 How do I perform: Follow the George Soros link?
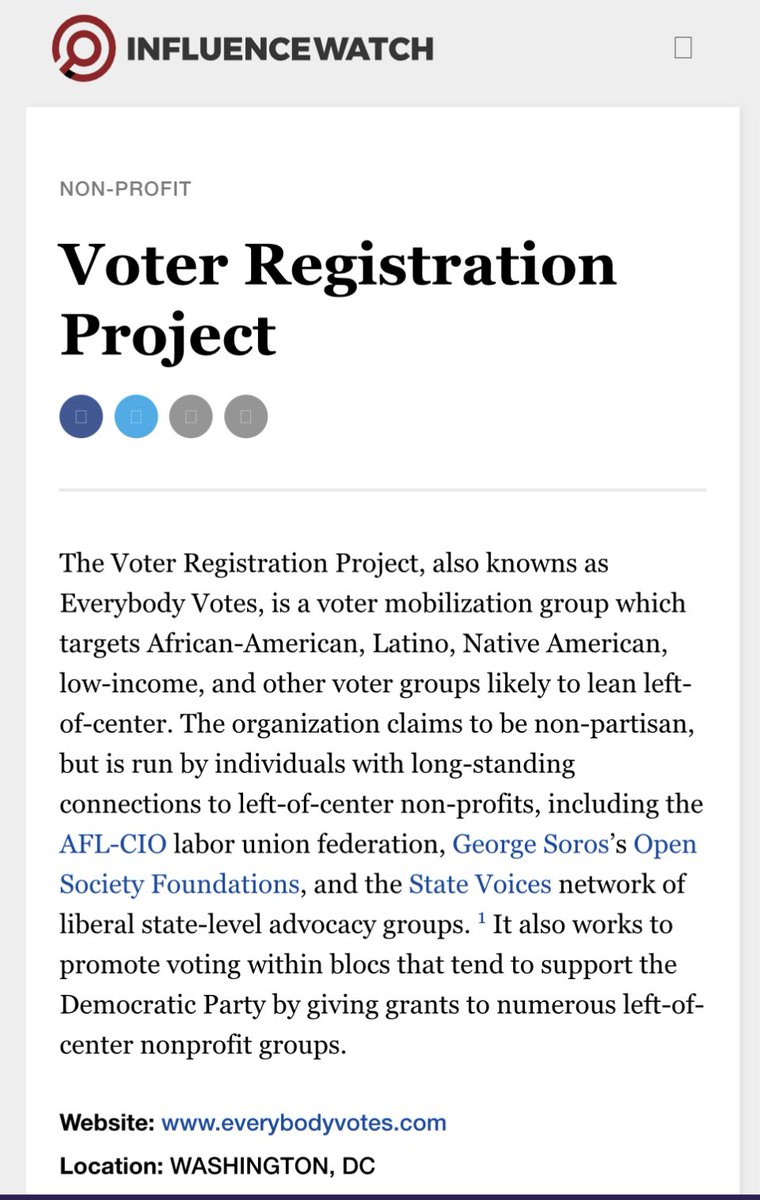[x=530, y=844]
